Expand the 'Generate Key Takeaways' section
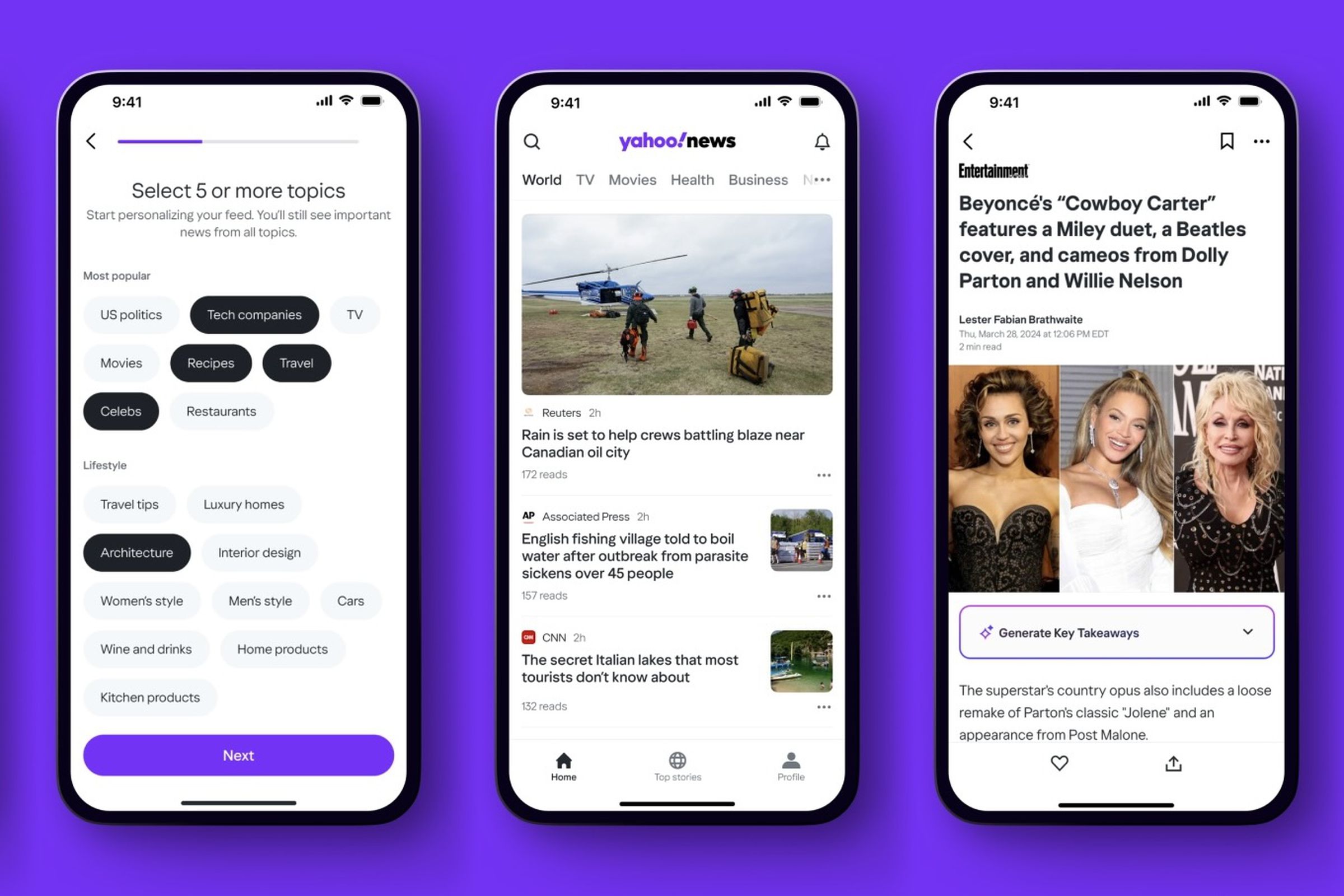Screen dimensions: 1344x896 click(1248, 632)
